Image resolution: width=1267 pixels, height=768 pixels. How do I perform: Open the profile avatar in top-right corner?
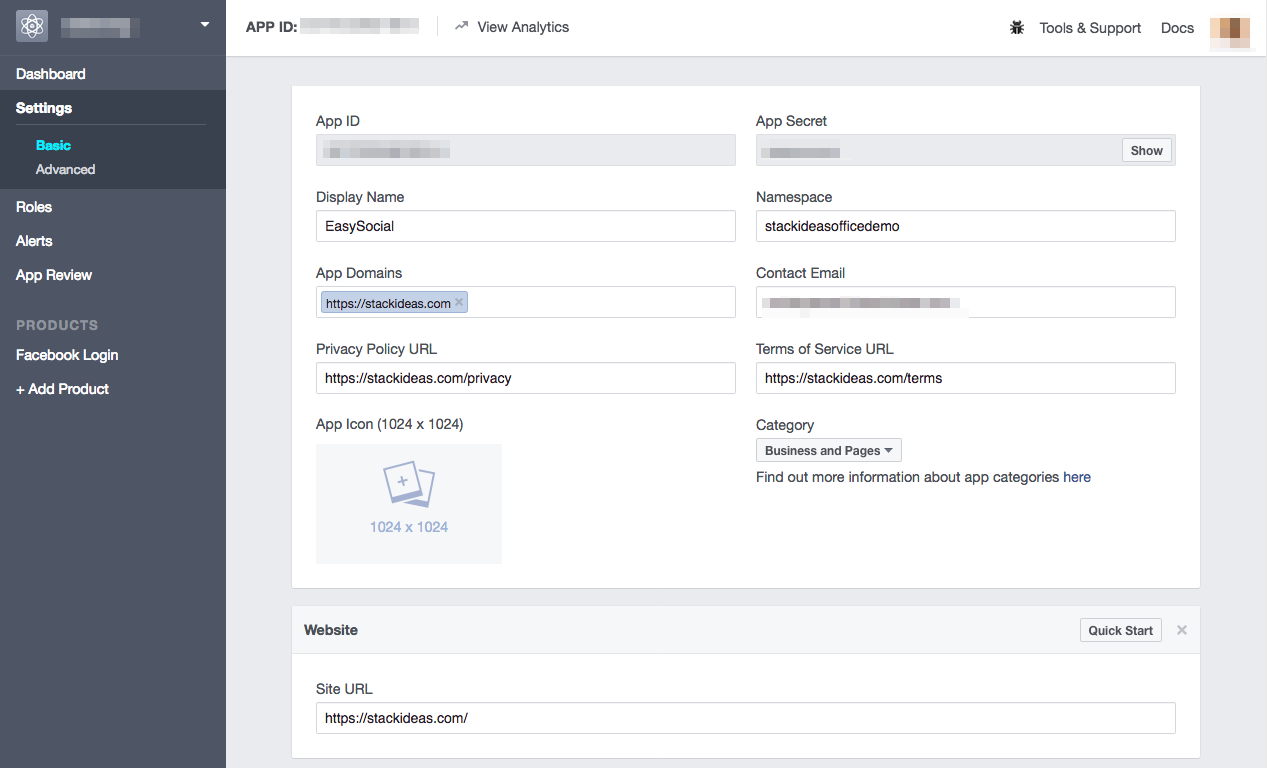click(x=1229, y=33)
